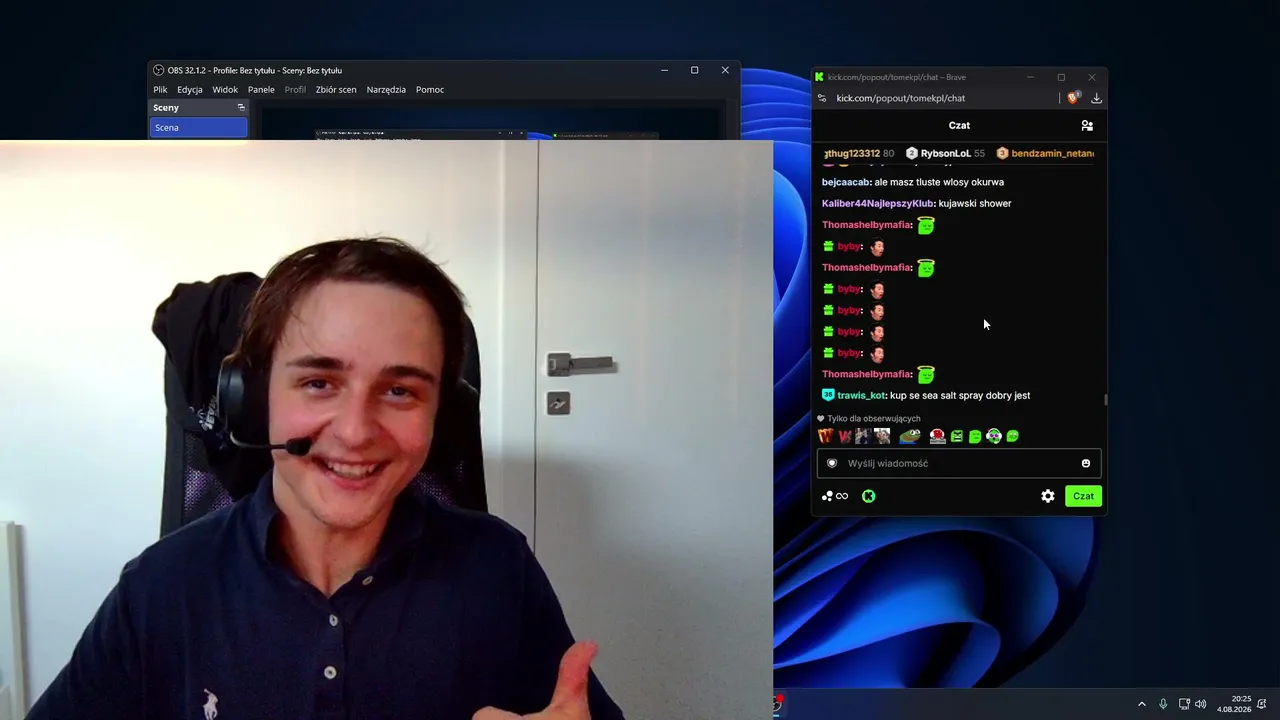Pop out the Sceny dock panel

241,107
